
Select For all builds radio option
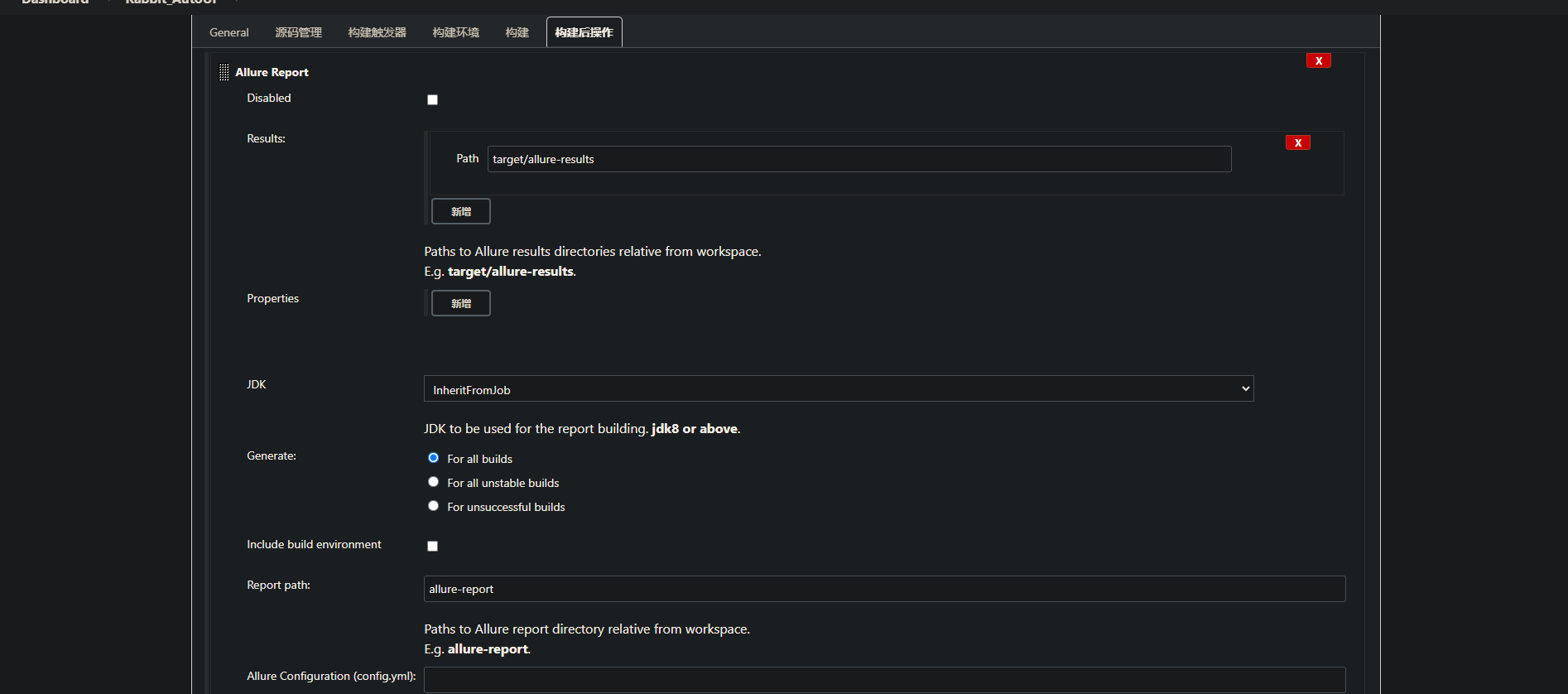click(x=433, y=458)
